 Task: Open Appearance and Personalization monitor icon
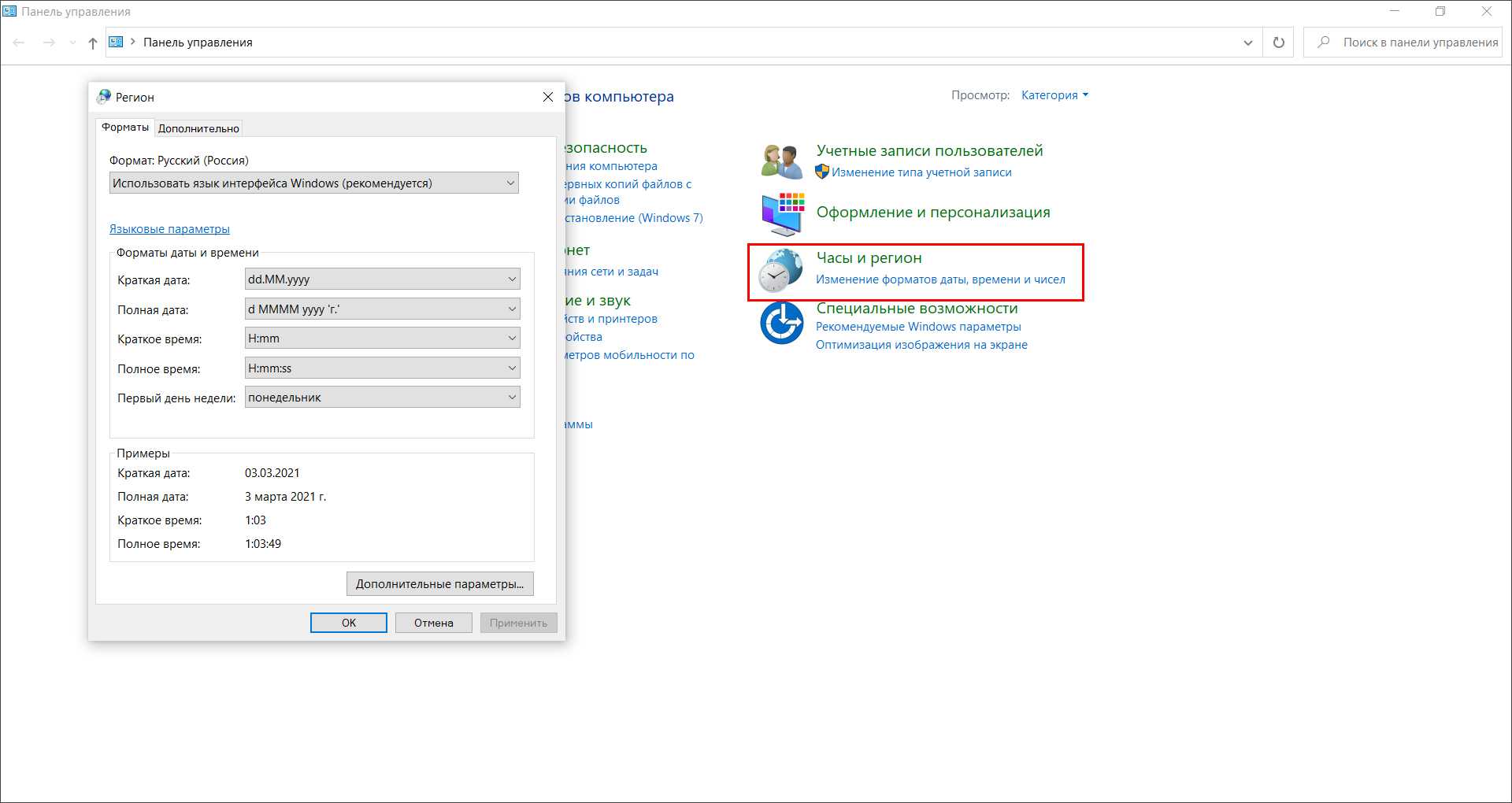click(x=782, y=214)
